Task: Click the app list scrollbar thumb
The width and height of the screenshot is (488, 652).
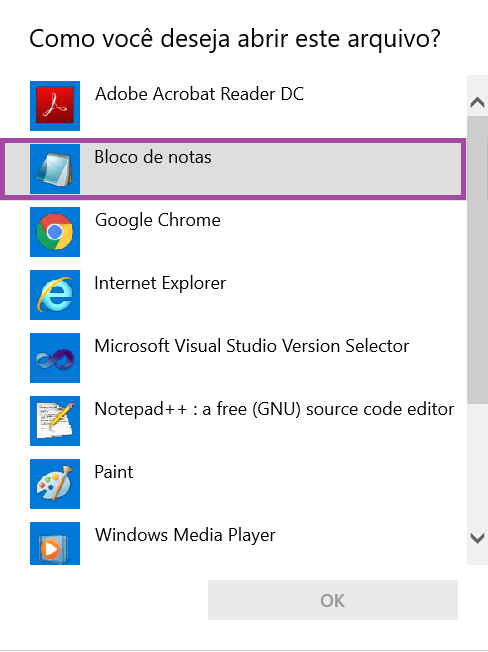Action: point(477,260)
